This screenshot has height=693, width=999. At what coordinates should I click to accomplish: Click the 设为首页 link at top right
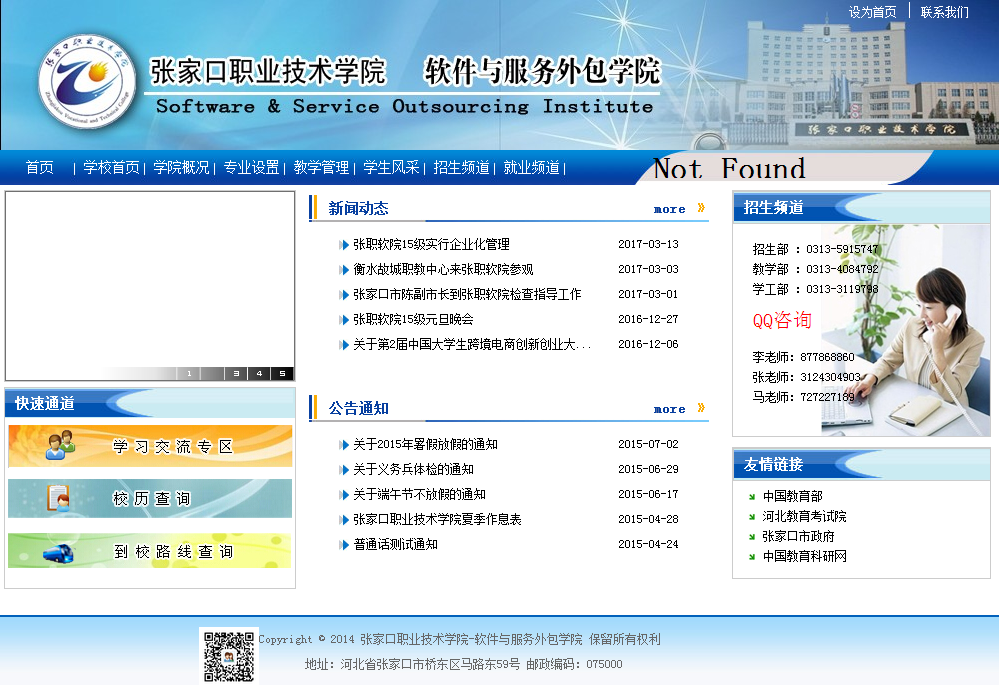[x=872, y=12]
